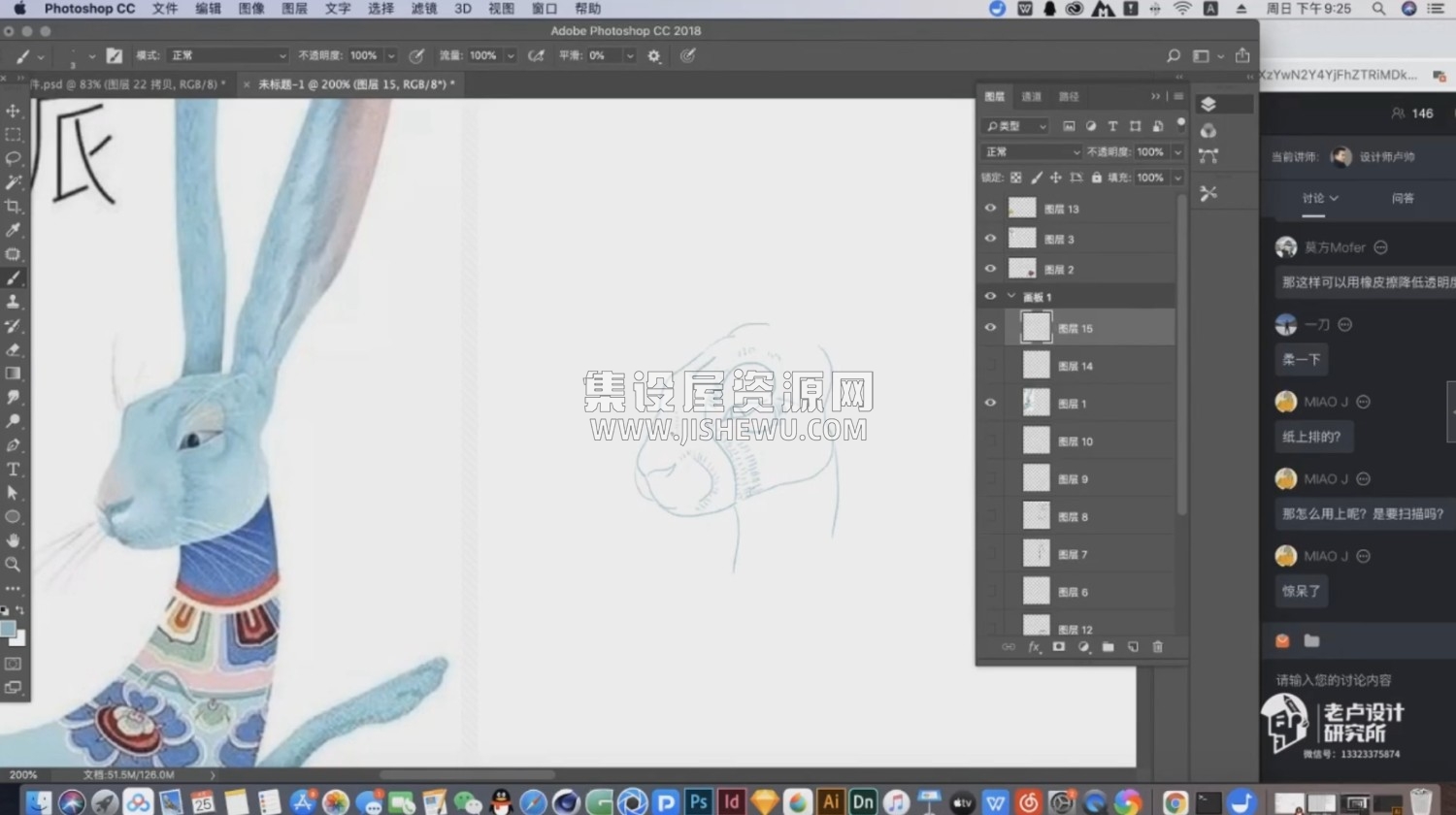
Task: Select the Path Selection tool
Action: 14,493
